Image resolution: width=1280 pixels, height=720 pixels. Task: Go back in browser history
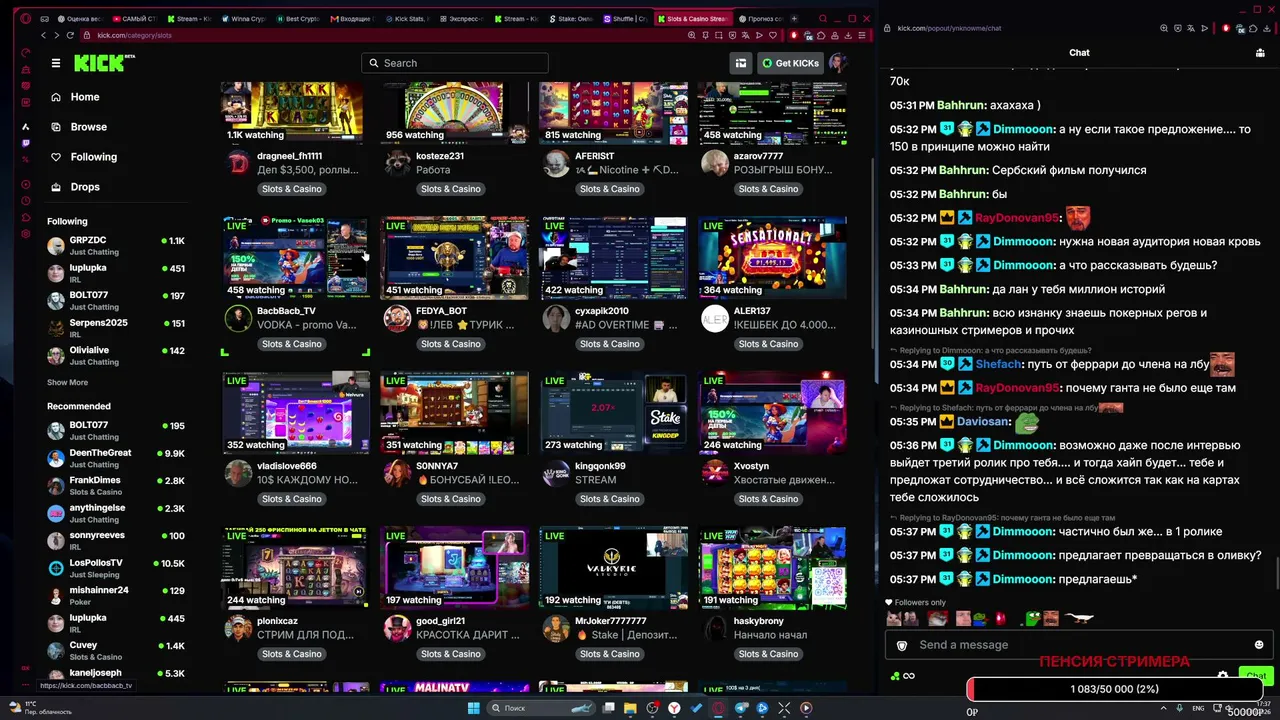43,35
